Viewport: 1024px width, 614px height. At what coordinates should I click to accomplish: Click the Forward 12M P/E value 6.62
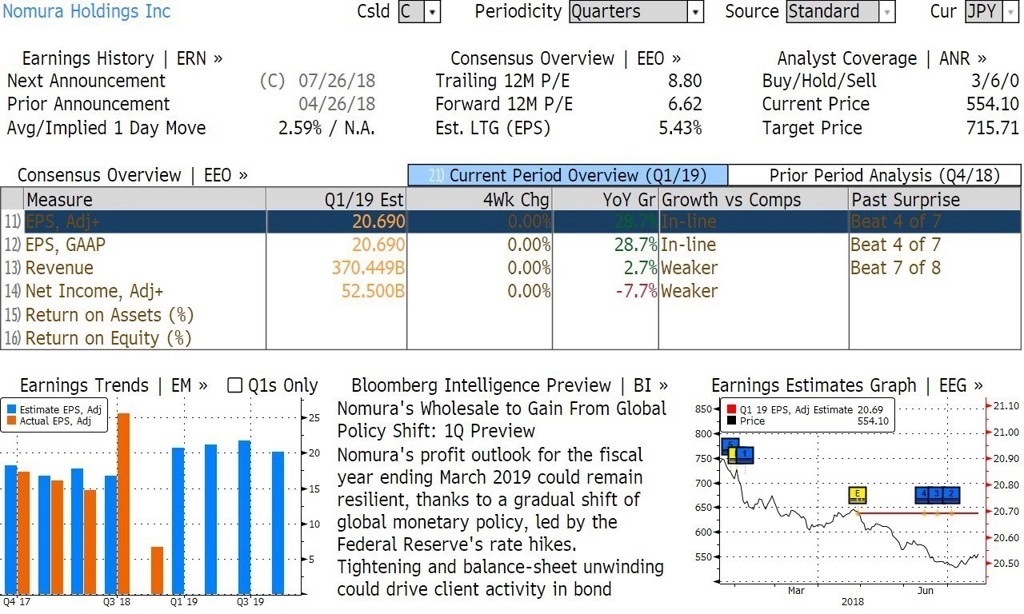pyautogui.click(x=684, y=105)
